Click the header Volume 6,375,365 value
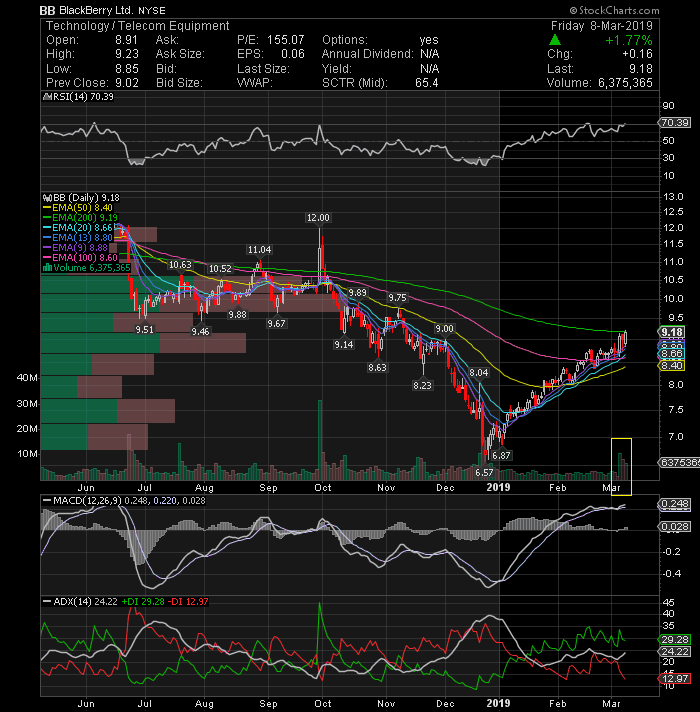Viewport: 700px width, 712px height. [625, 83]
